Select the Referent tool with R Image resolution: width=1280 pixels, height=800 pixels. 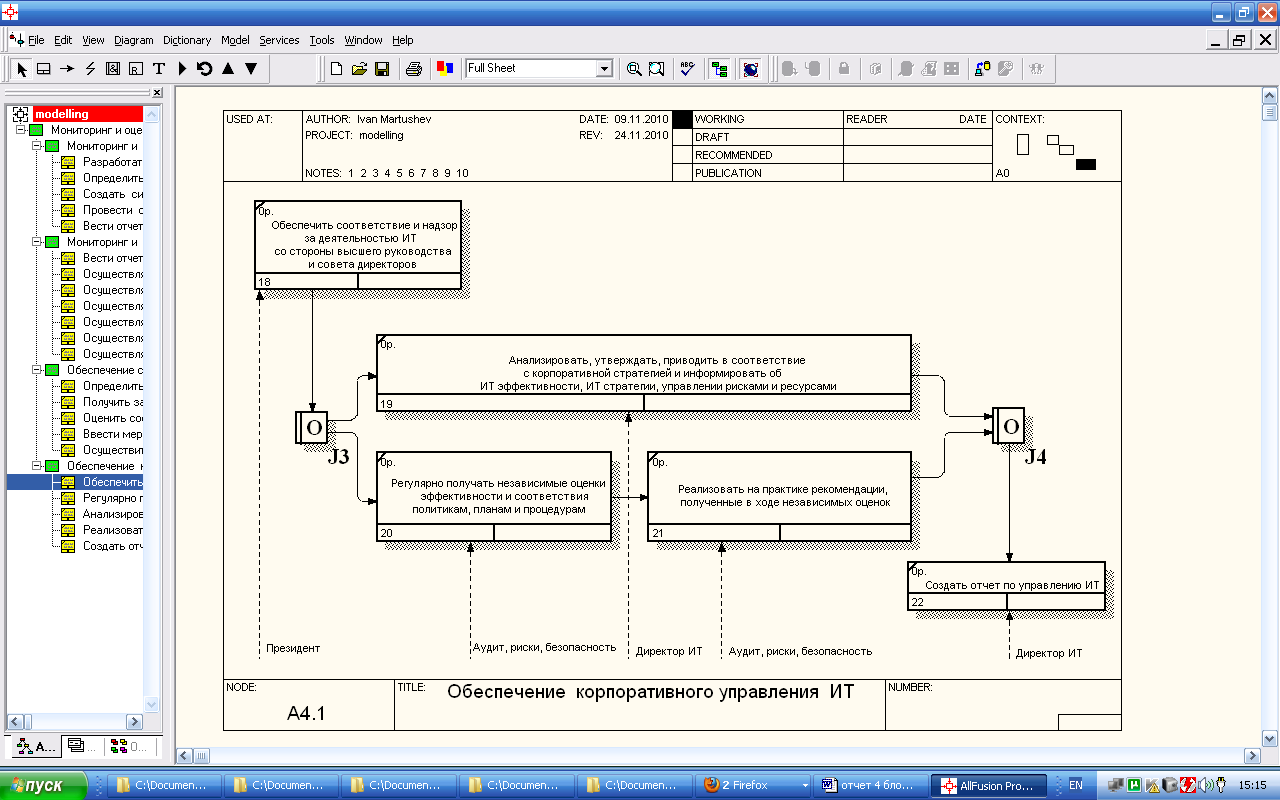tap(136, 69)
